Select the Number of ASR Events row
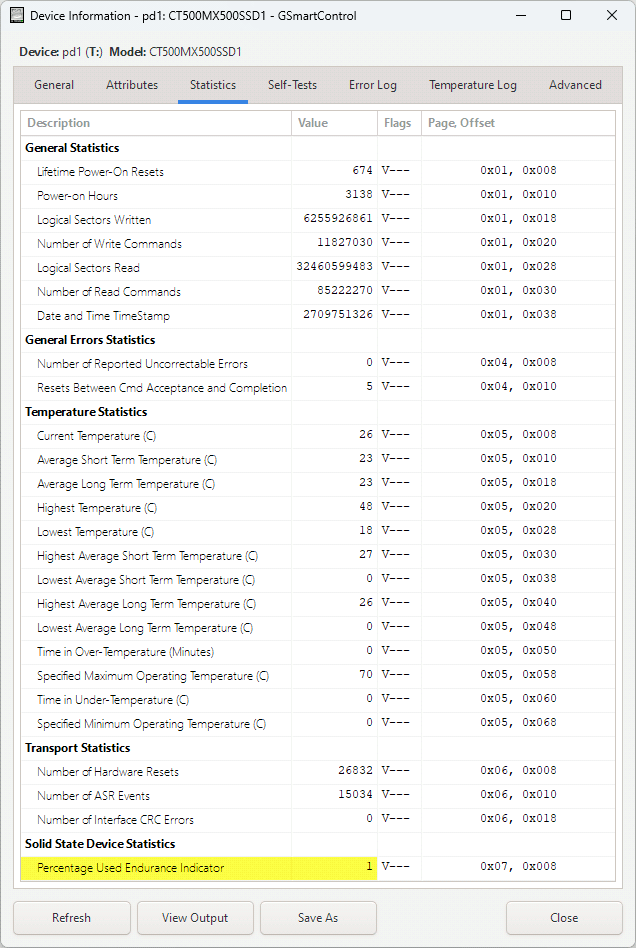This screenshot has width=636, height=948. 318,795
